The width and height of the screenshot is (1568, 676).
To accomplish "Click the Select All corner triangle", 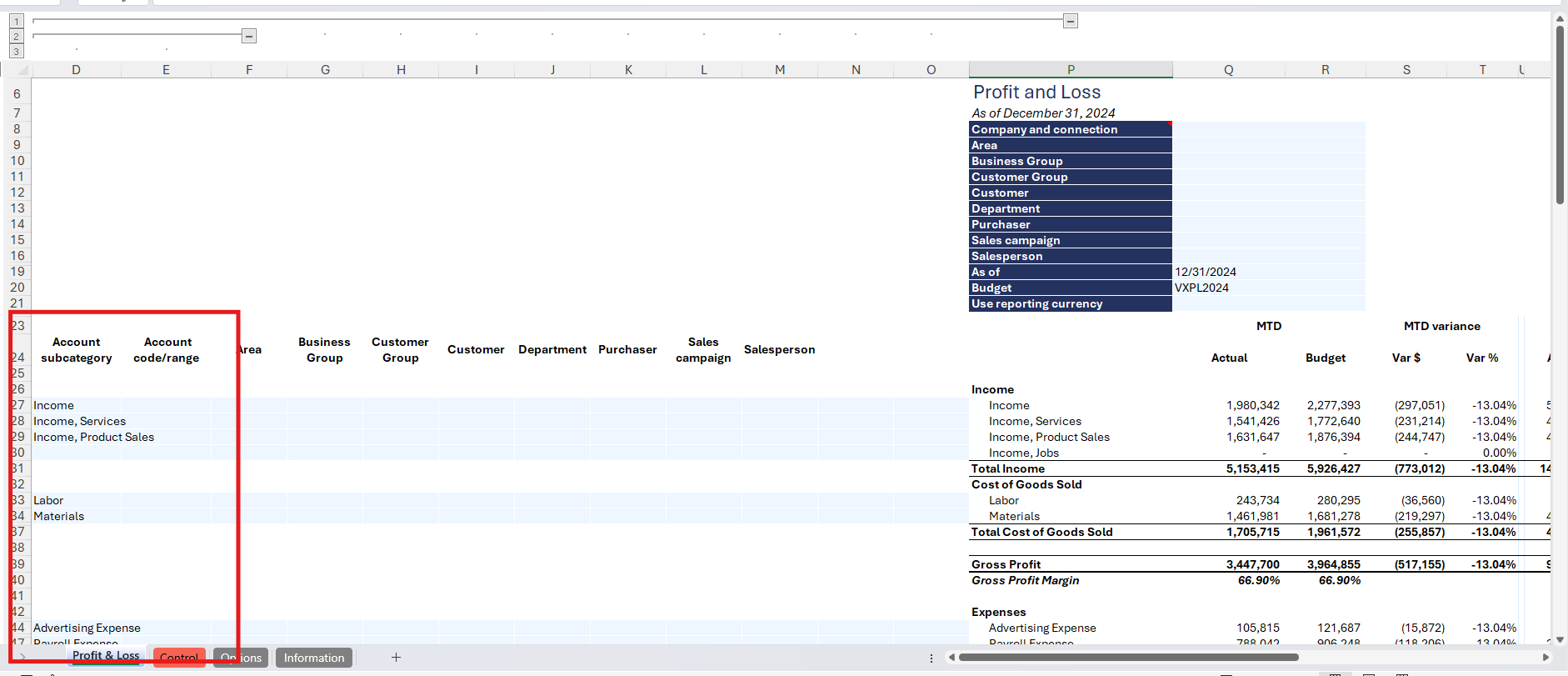I will tap(22, 70).
